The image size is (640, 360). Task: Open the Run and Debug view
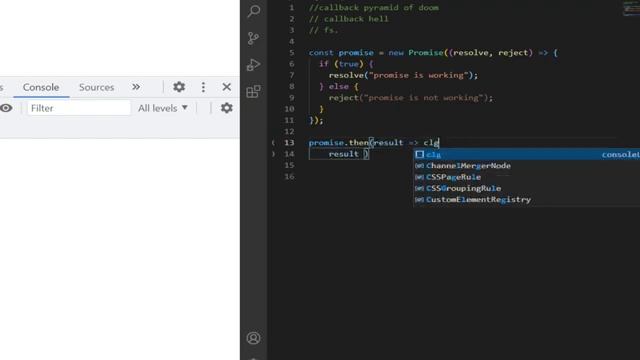(253, 64)
